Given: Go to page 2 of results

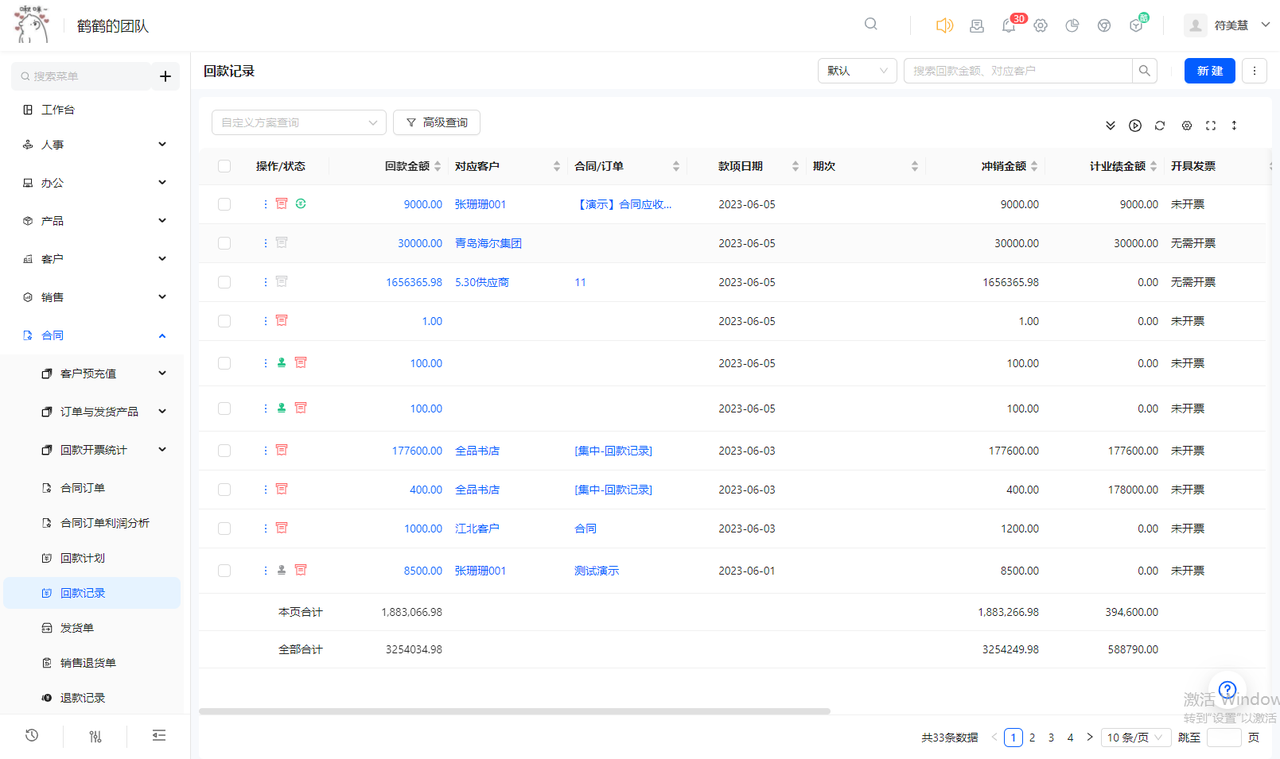Looking at the screenshot, I should pyautogui.click(x=1032, y=737).
